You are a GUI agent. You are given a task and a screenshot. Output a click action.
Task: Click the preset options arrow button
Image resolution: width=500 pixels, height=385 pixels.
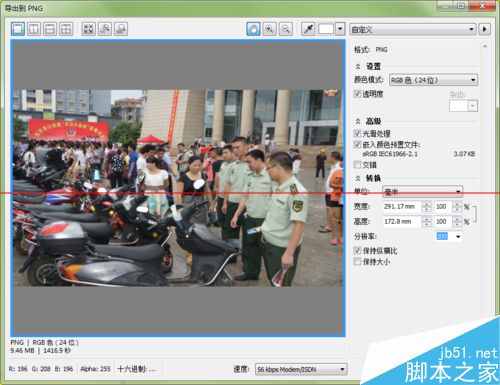coord(485,29)
